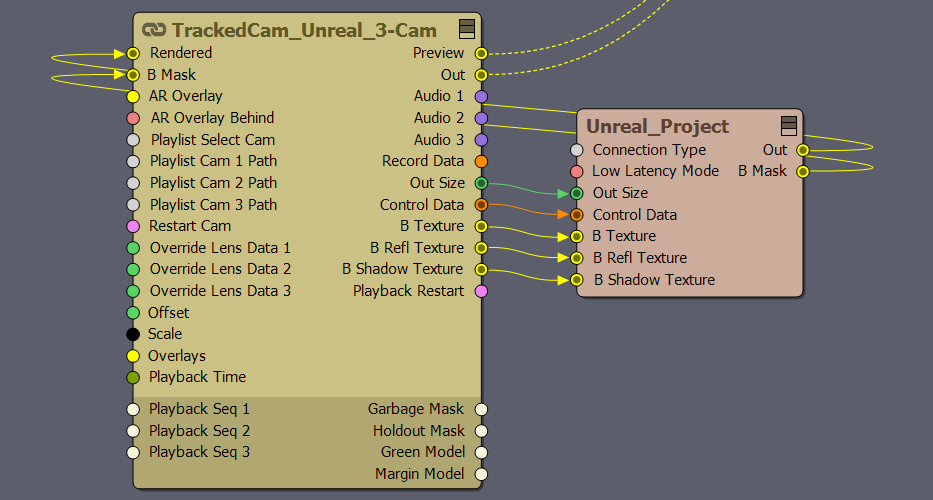Screen dimensions: 933x500
Task: Click the Rendered input pin
Action: coord(133,53)
